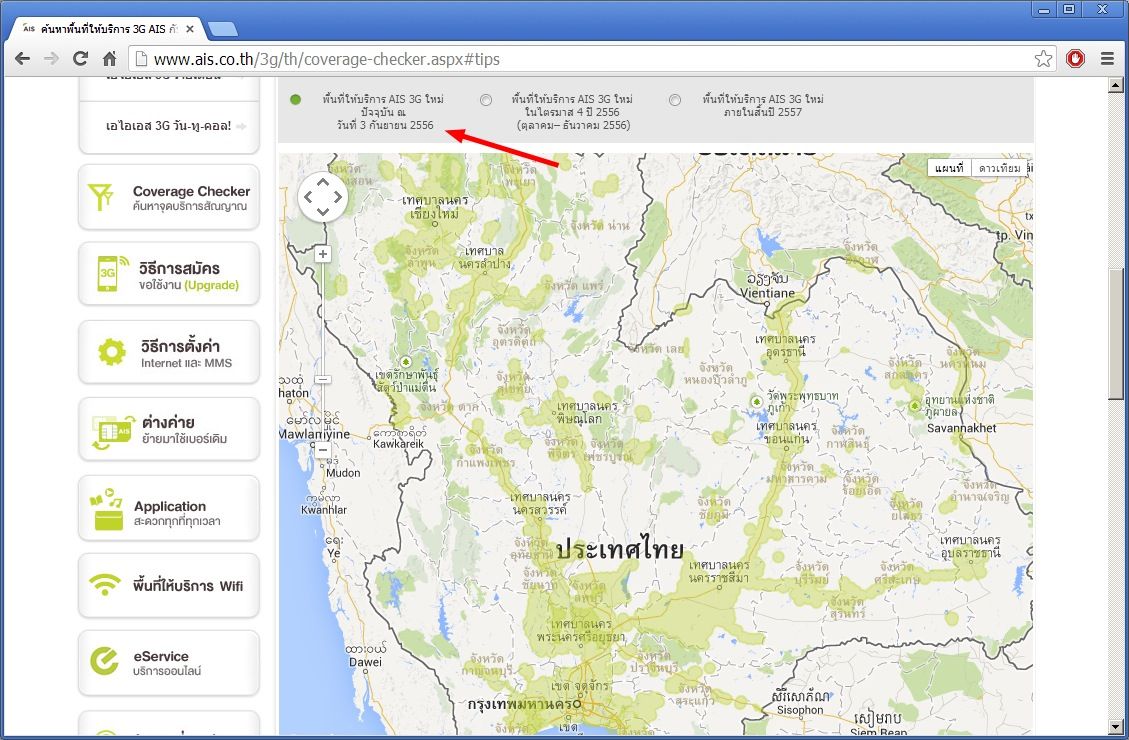Bookmark this page with the star icon
This screenshot has height=740, width=1129.
1043,59
